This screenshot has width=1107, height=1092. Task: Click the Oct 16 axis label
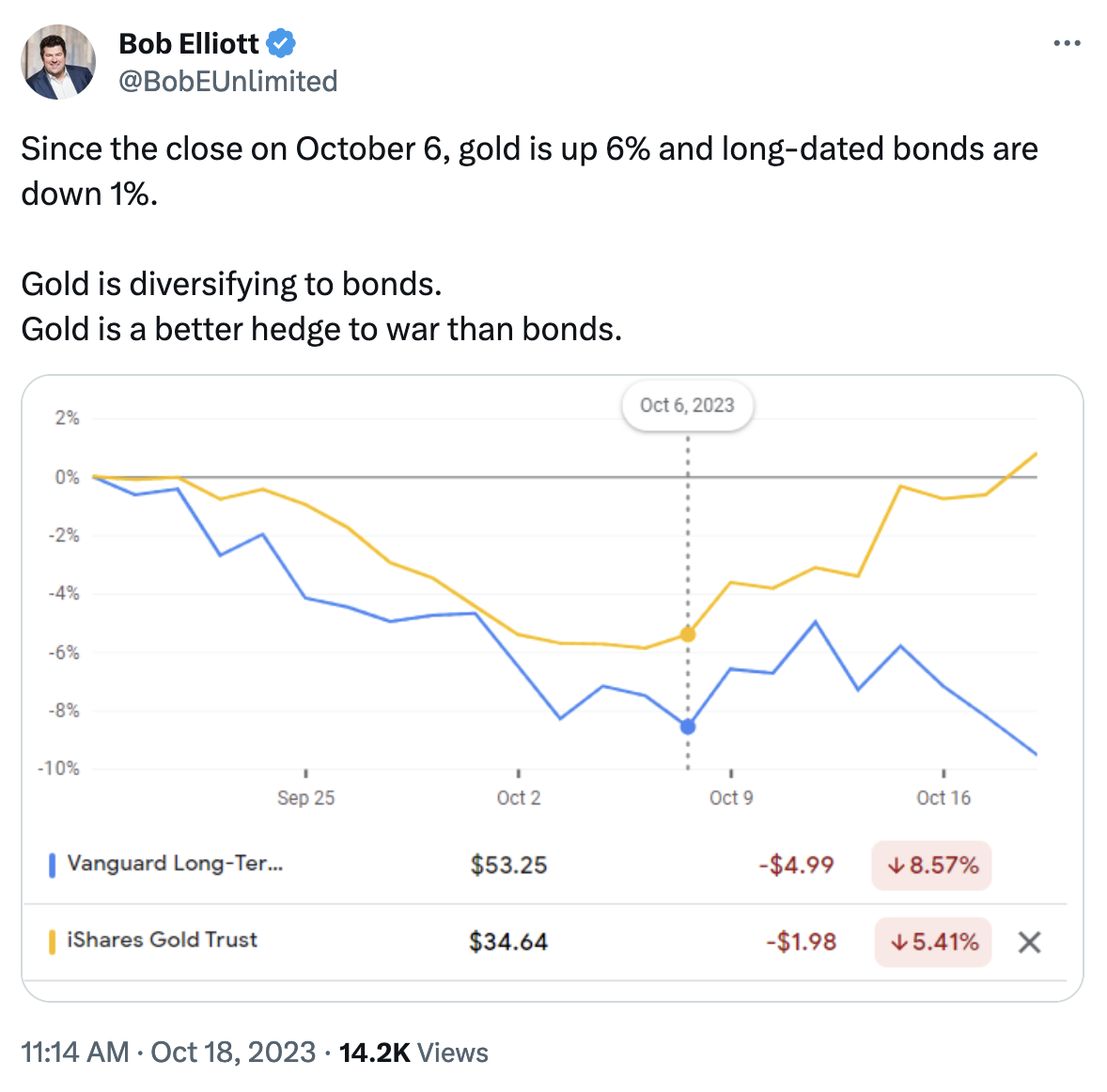tap(943, 798)
